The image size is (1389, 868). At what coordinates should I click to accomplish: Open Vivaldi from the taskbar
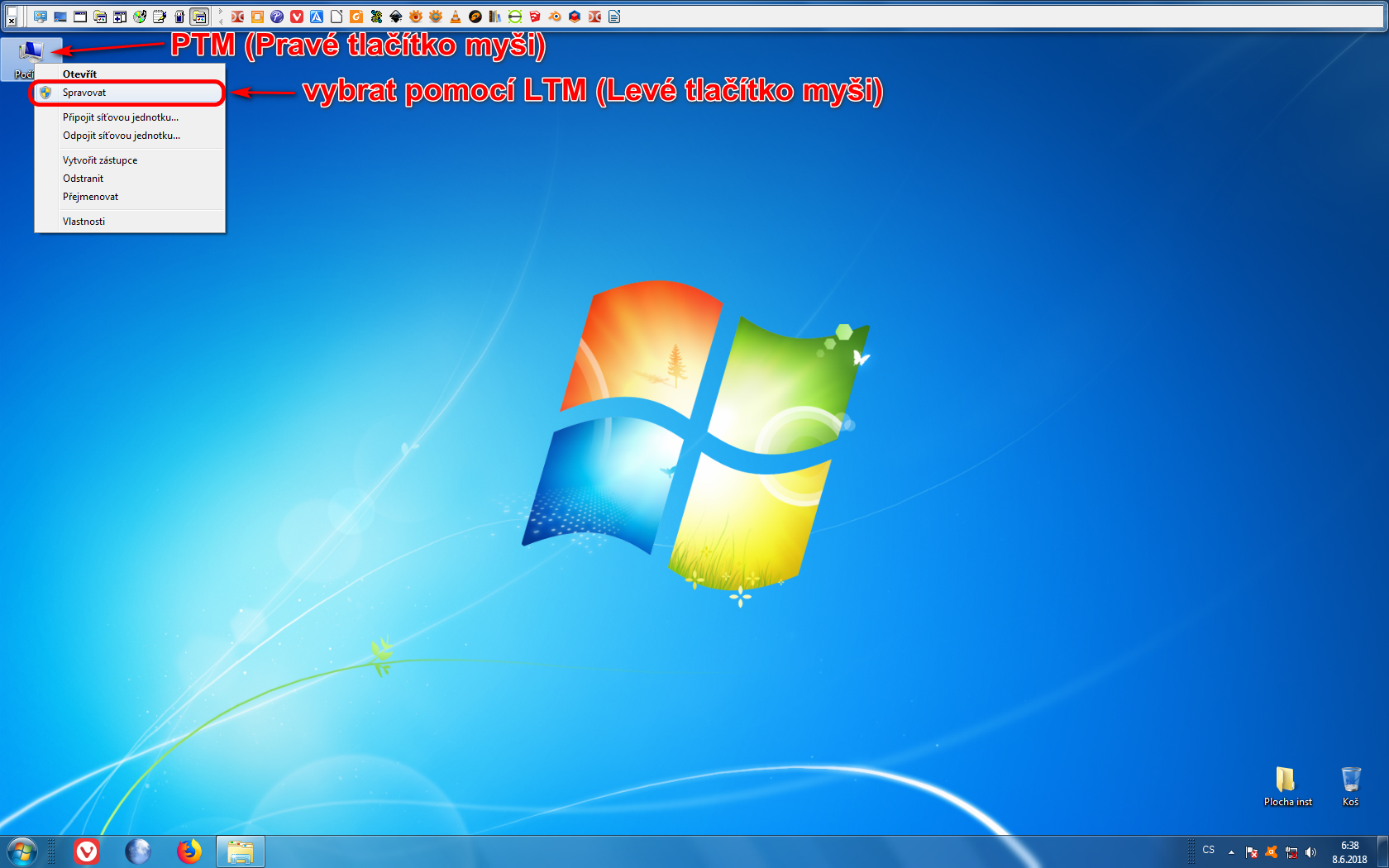point(87,851)
